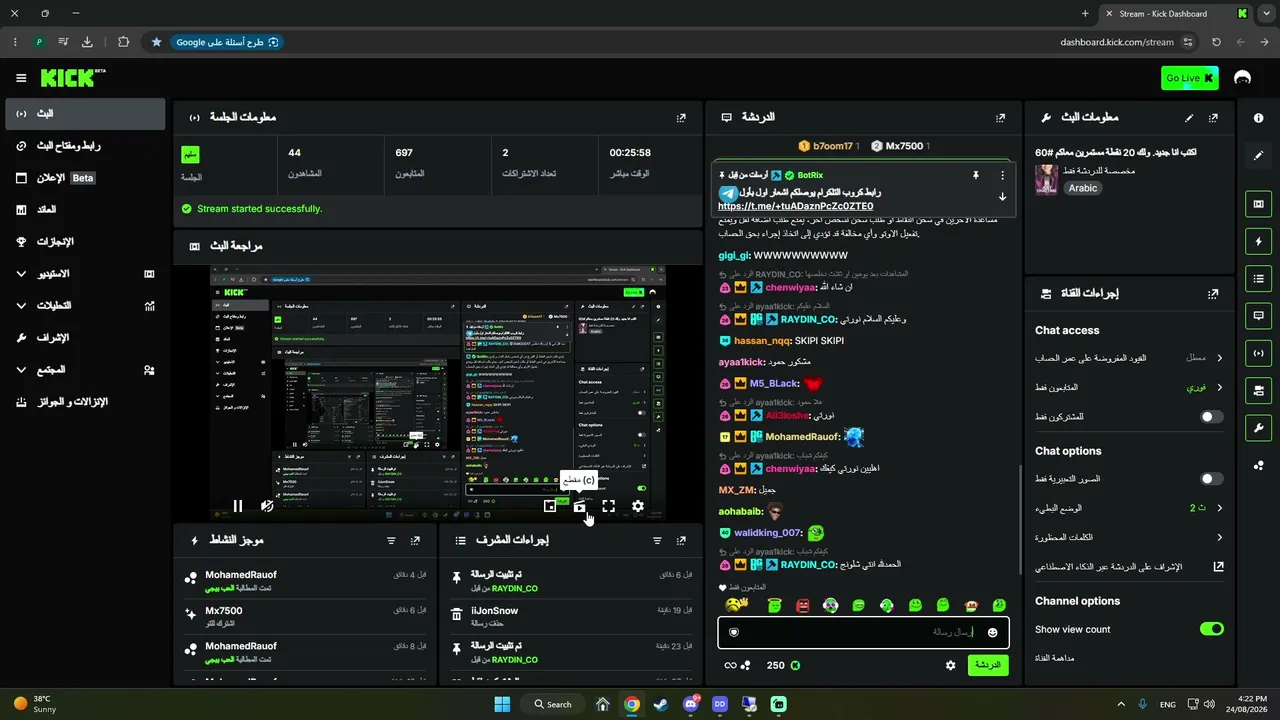The height and width of the screenshot is (720, 1280).
Task: Click the green الدردشة send button
Action: [x=988, y=665]
